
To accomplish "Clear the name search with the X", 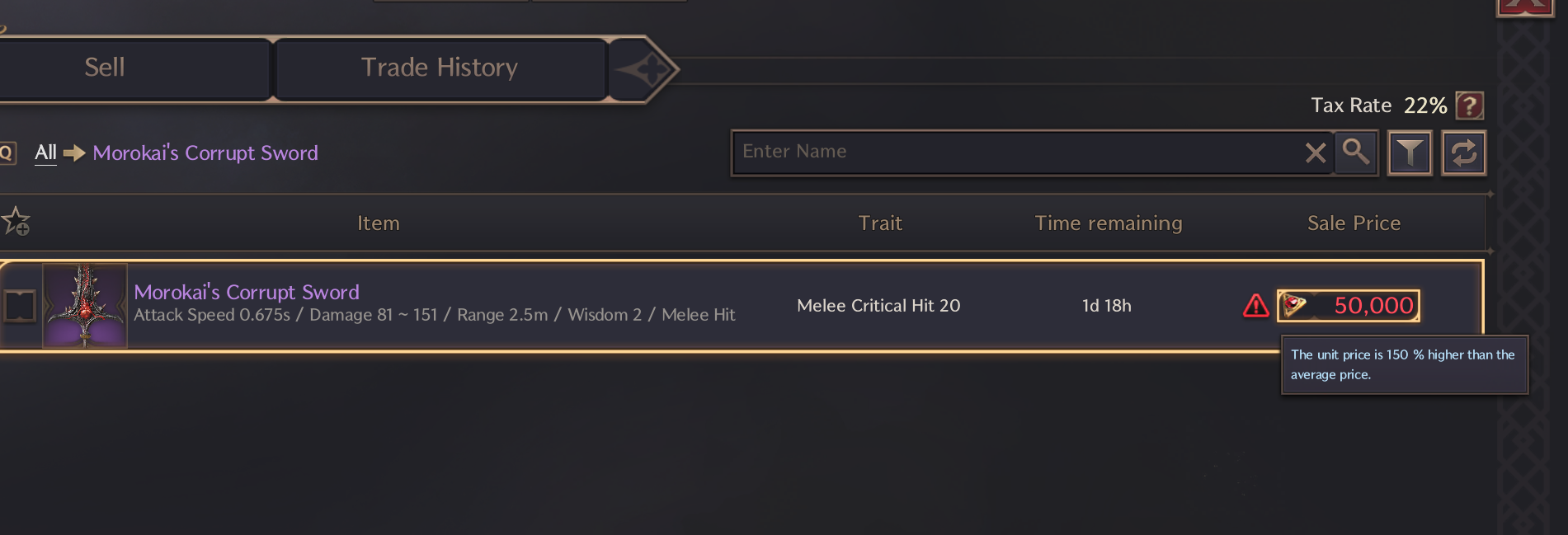I will [1316, 153].
